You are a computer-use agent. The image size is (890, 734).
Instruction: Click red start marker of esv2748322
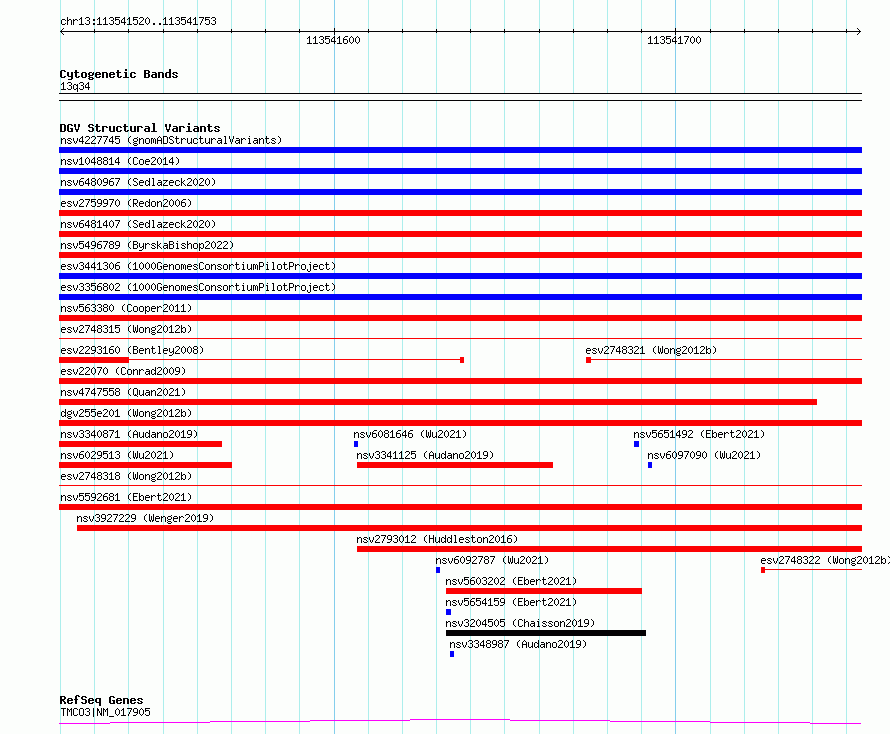(763, 570)
